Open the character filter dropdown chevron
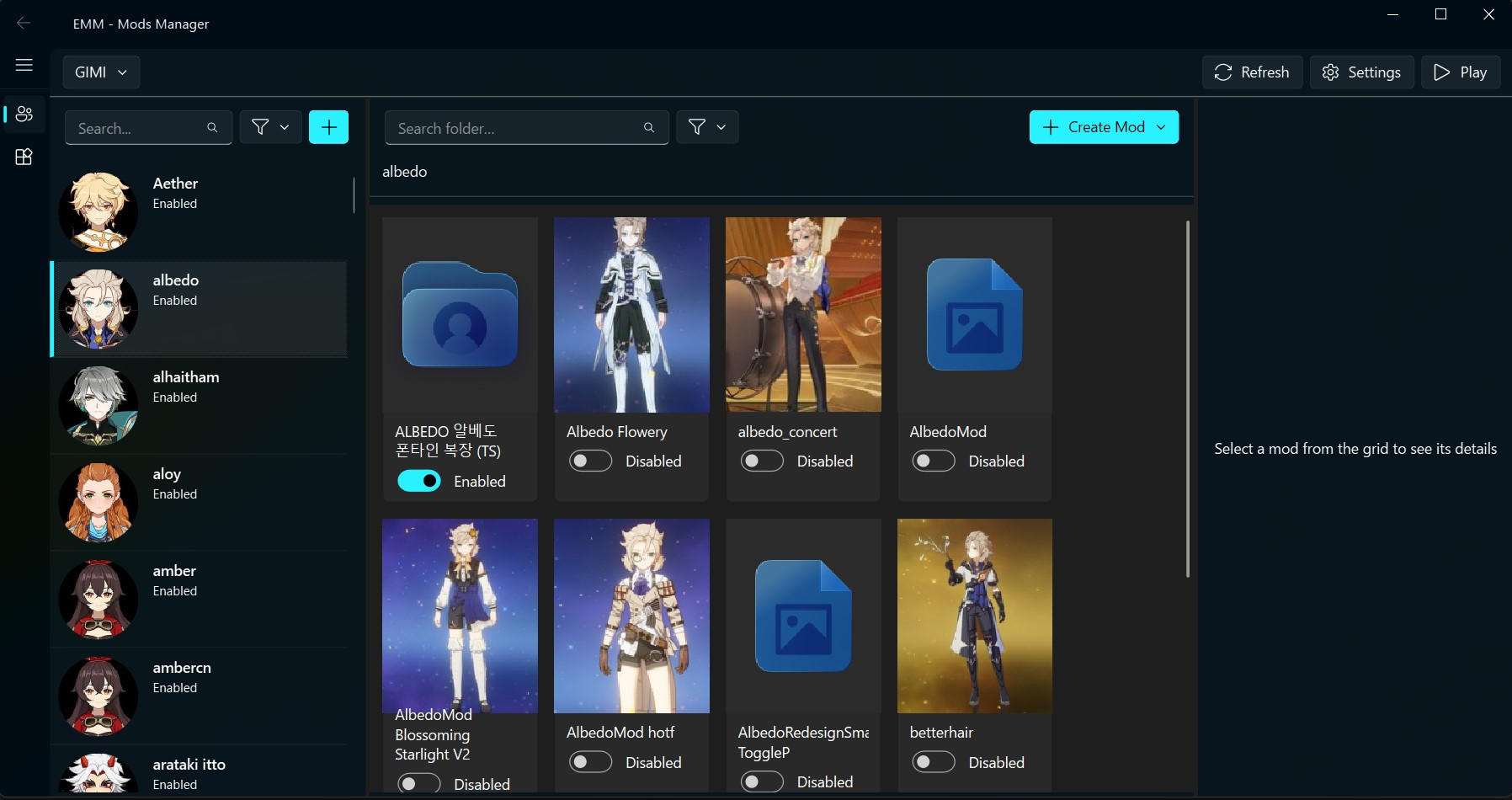This screenshot has width=1512, height=800. [x=285, y=126]
